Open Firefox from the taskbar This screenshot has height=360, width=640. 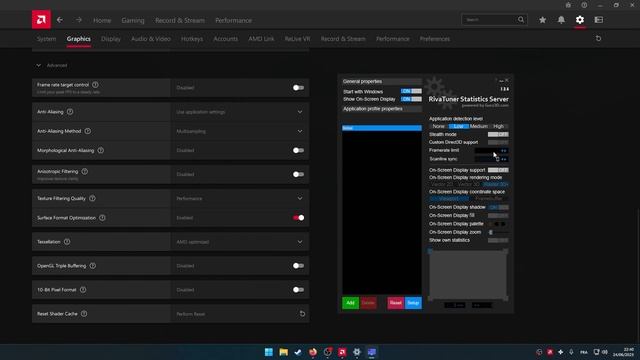[313, 352]
